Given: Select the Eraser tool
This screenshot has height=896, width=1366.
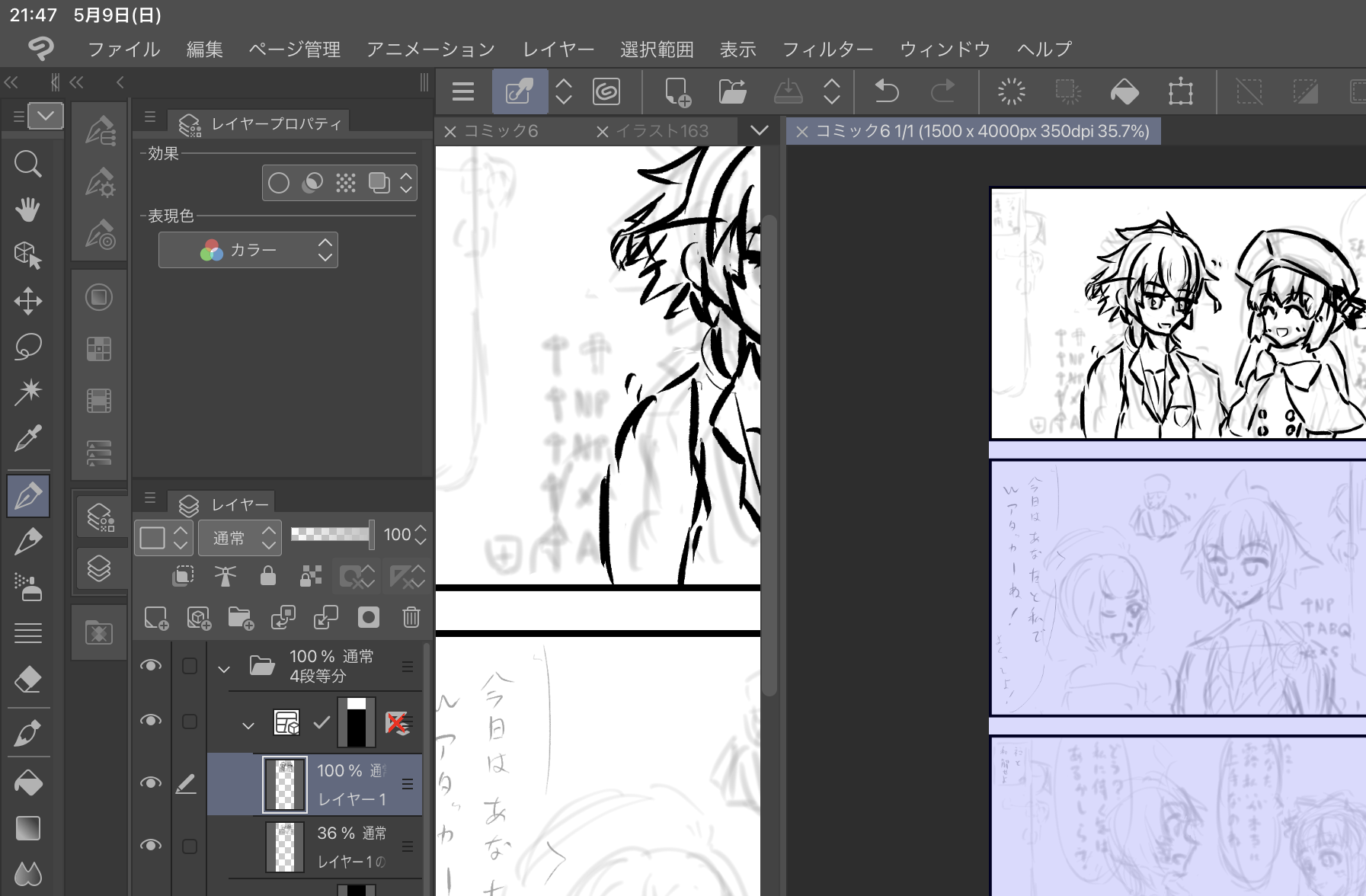Looking at the screenshot, I should click(27, 679).
